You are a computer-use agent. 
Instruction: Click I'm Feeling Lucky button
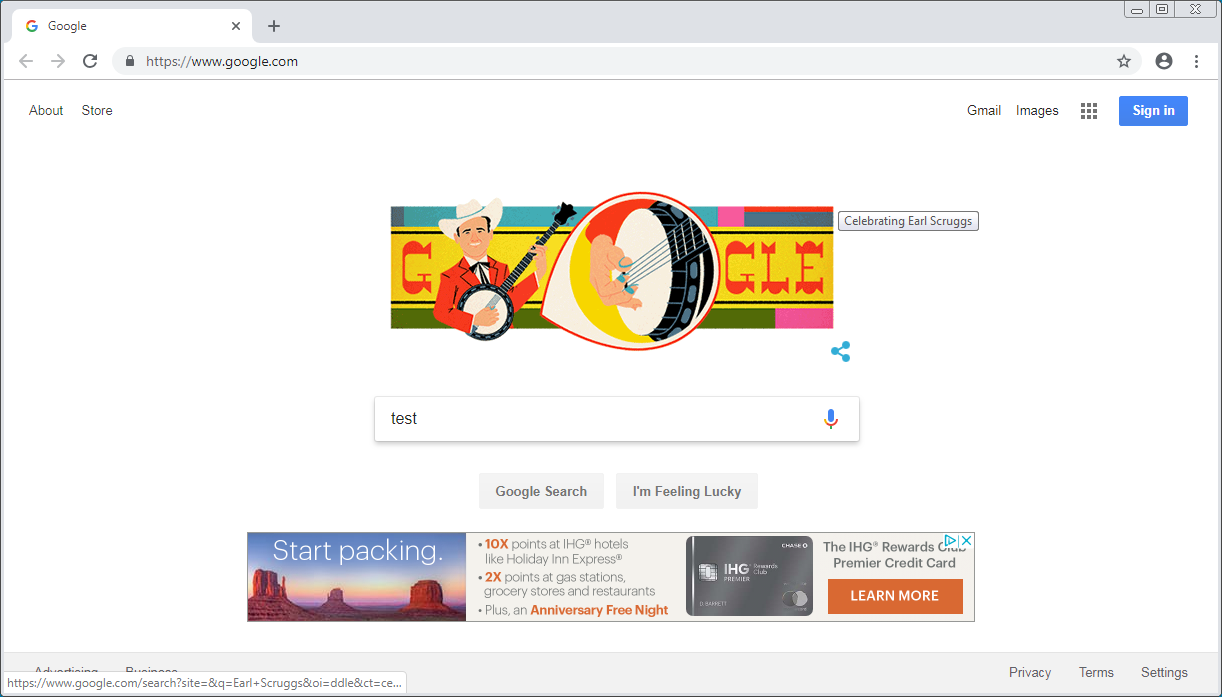[x=687, y=491]
